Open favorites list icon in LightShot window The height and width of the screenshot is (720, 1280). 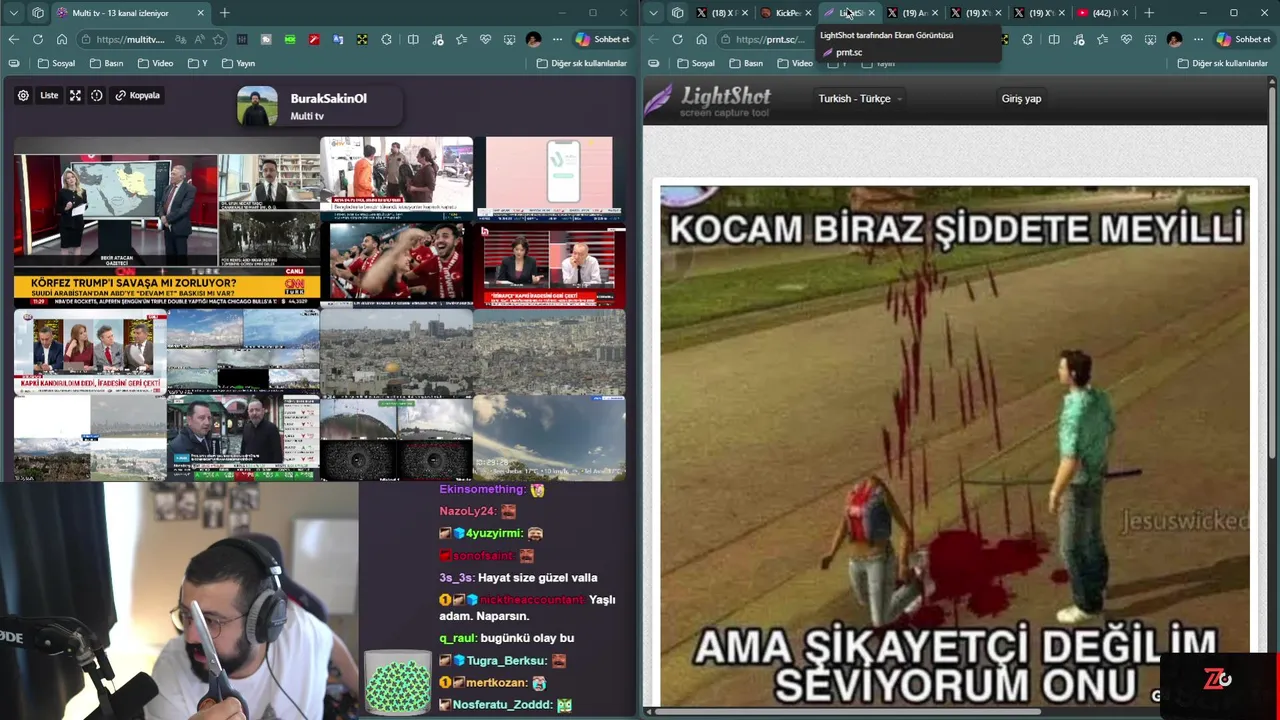[x=1102, y=40]
